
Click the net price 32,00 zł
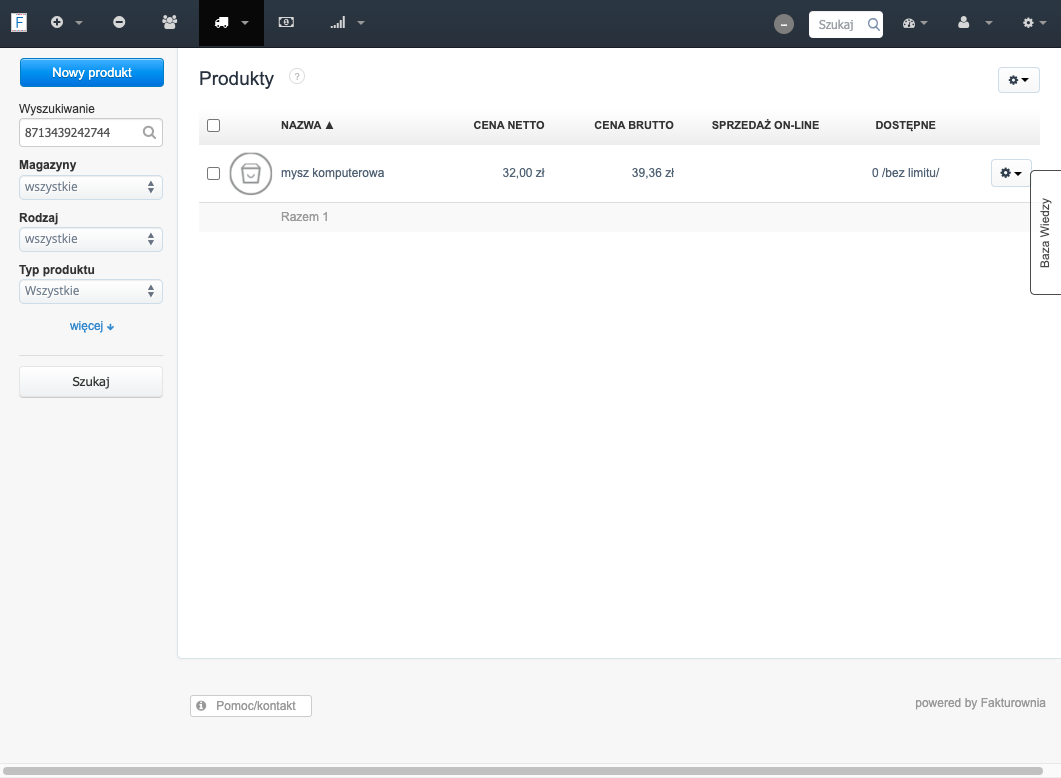tap(523, 173)
